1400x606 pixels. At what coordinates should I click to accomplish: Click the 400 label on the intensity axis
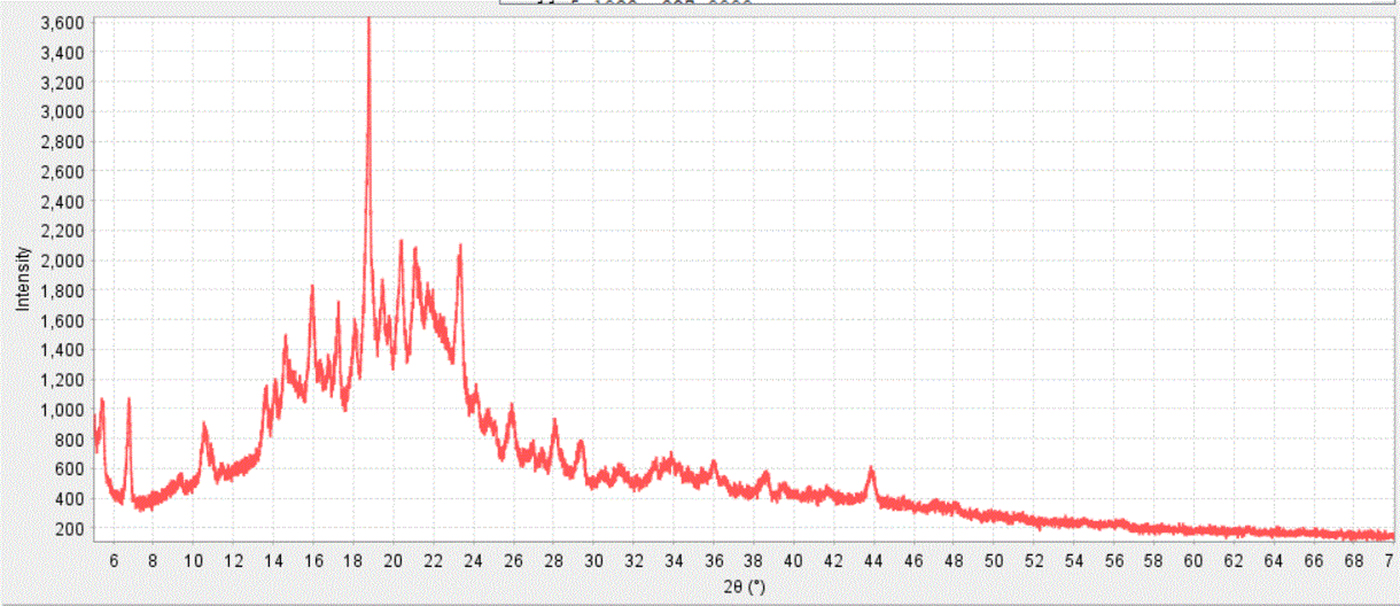(72, 499)
